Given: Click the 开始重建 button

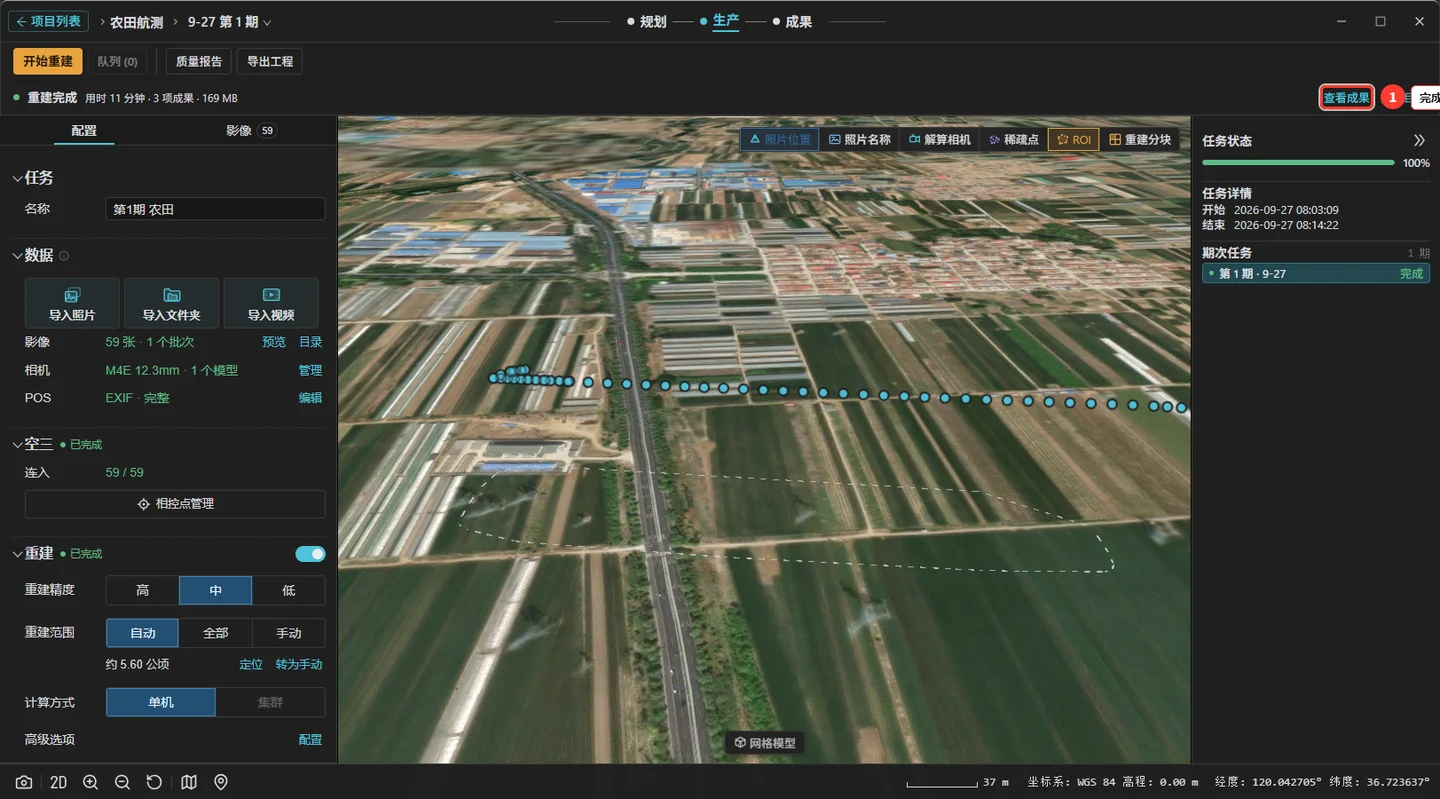Looking at the screenshot, I should pos(48,61).
